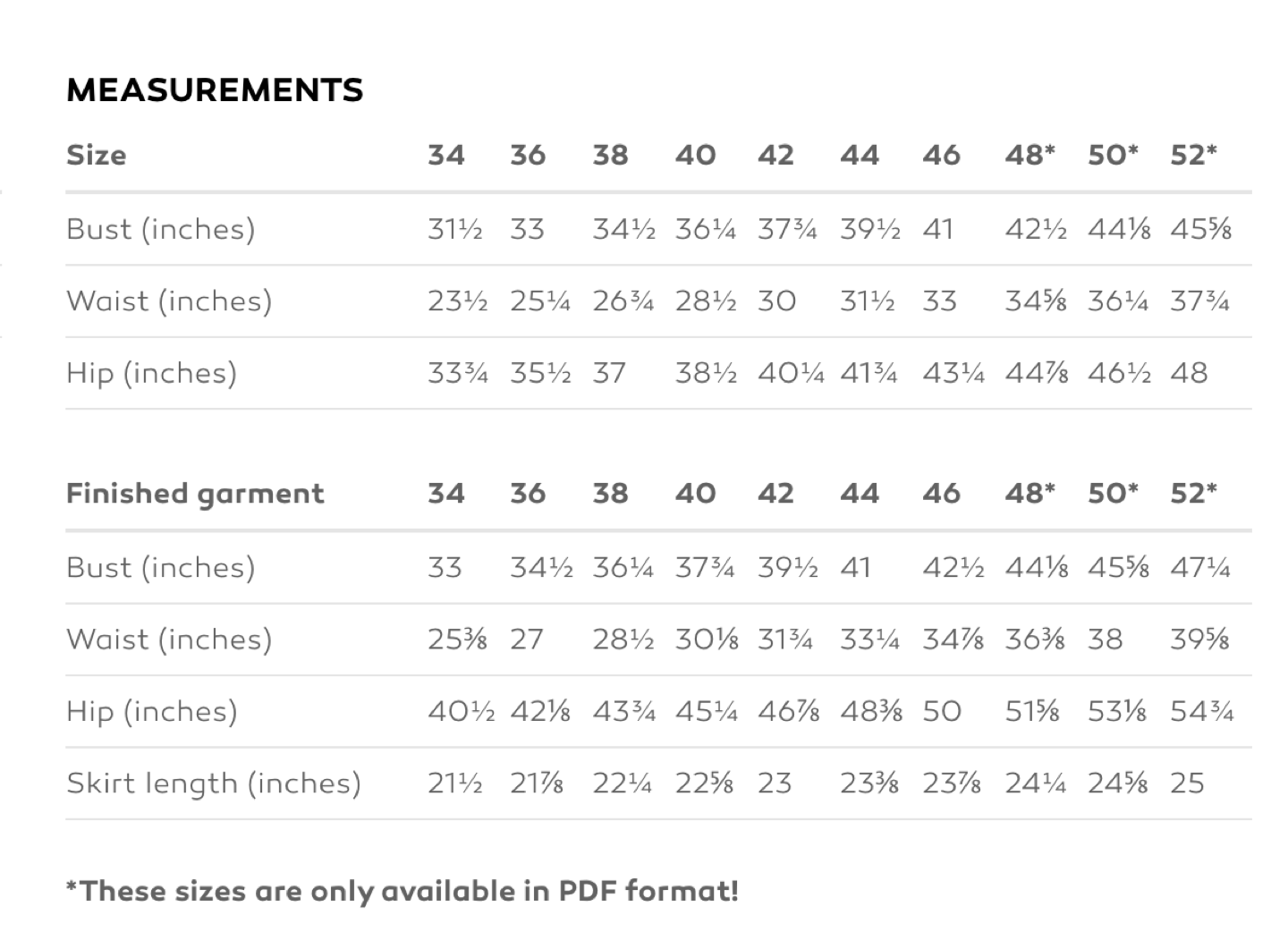
Task: Select finished waist value 38
Action: pos(1105,639)
